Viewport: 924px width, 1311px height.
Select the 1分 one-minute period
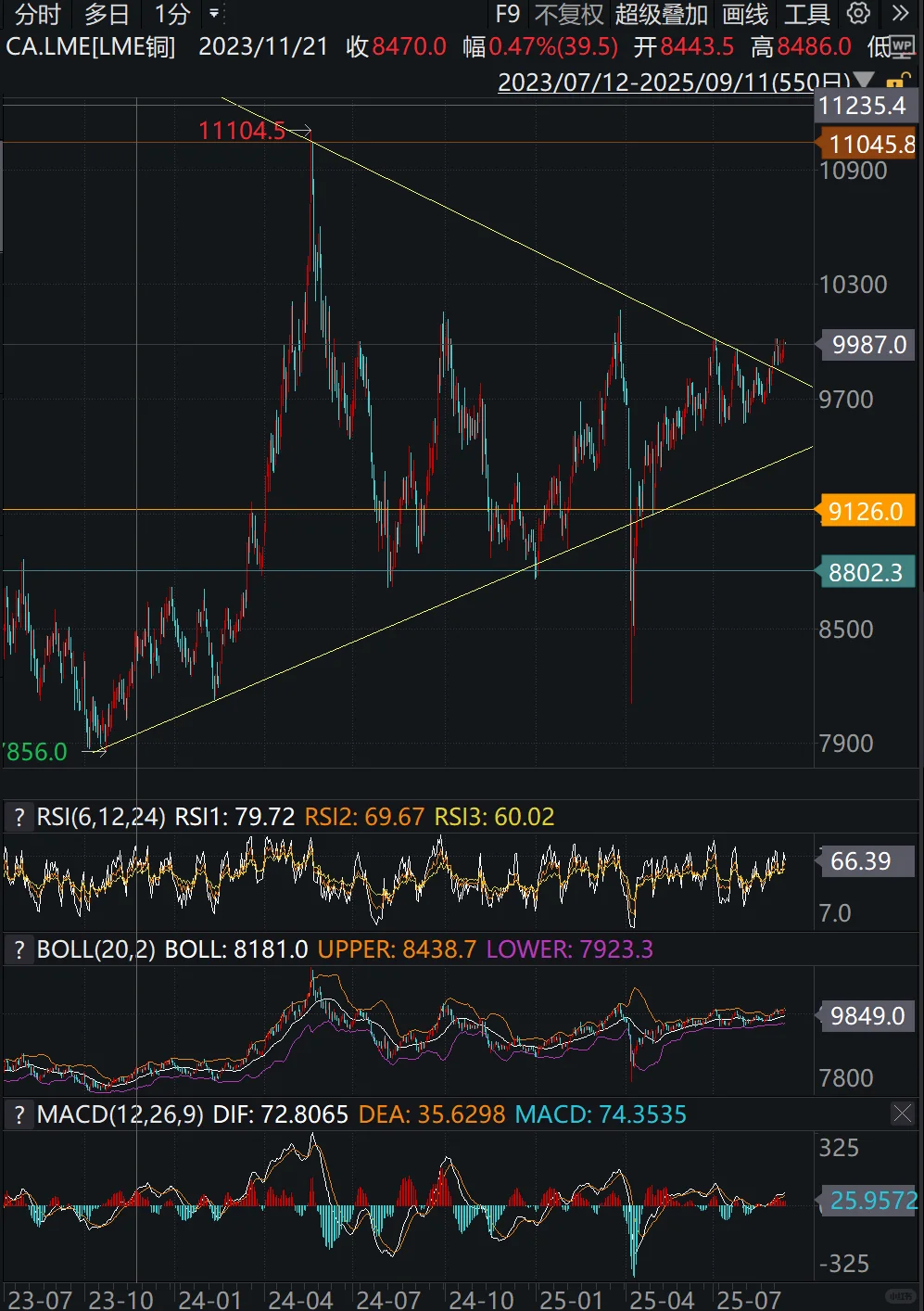[x=171, y=14]
